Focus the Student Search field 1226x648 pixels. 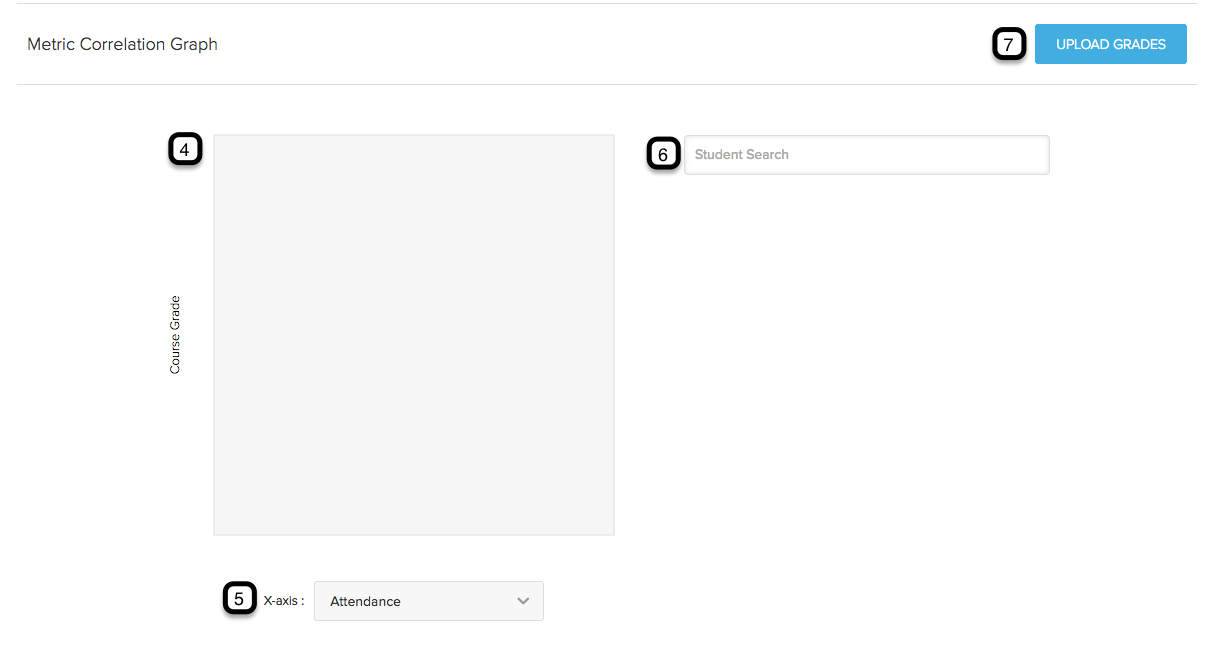866,155
